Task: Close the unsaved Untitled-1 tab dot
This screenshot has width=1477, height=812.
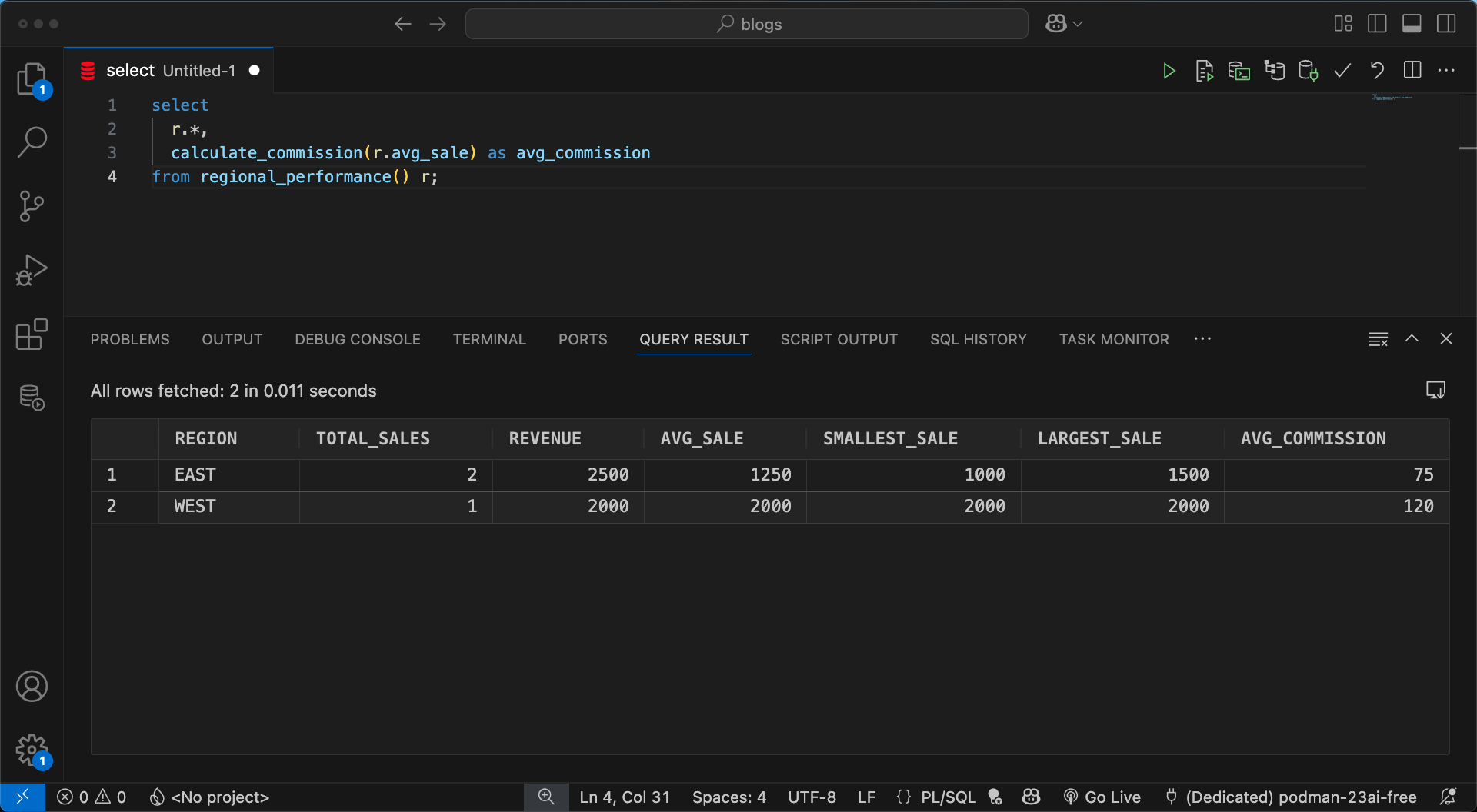Action: coord(255,71)
